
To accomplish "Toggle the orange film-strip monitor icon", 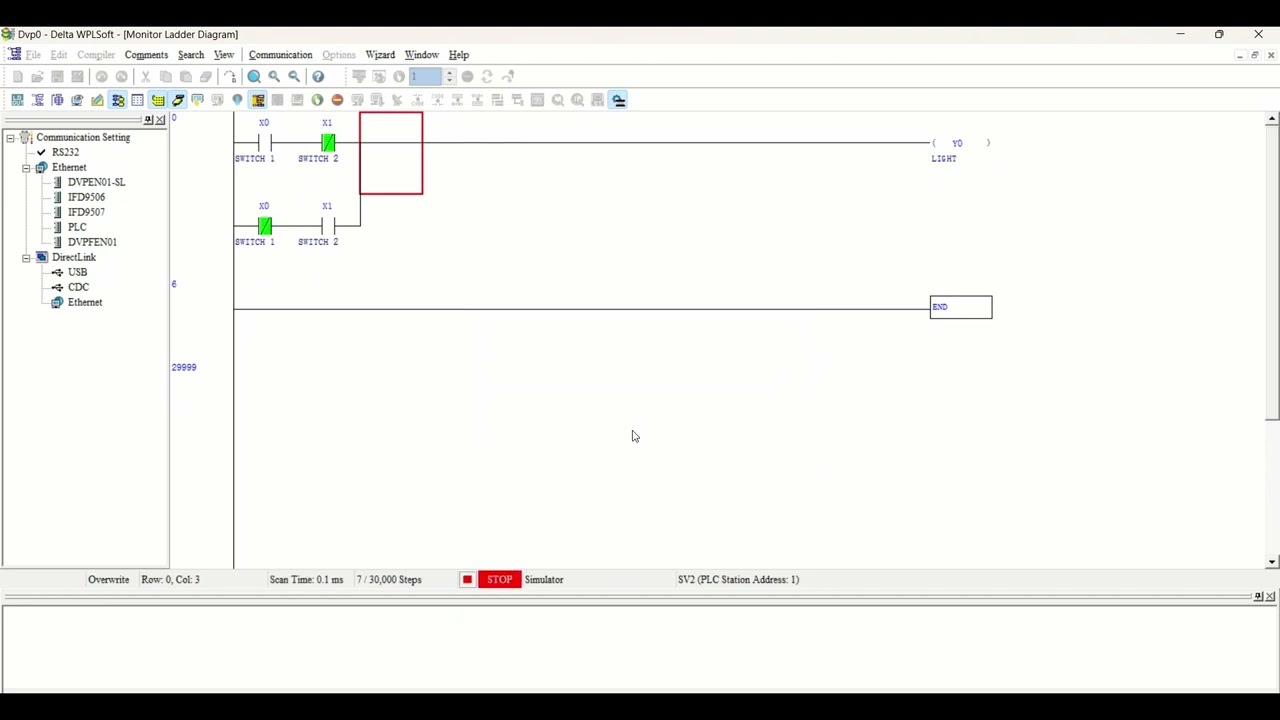I will click(x=258, y=100).
